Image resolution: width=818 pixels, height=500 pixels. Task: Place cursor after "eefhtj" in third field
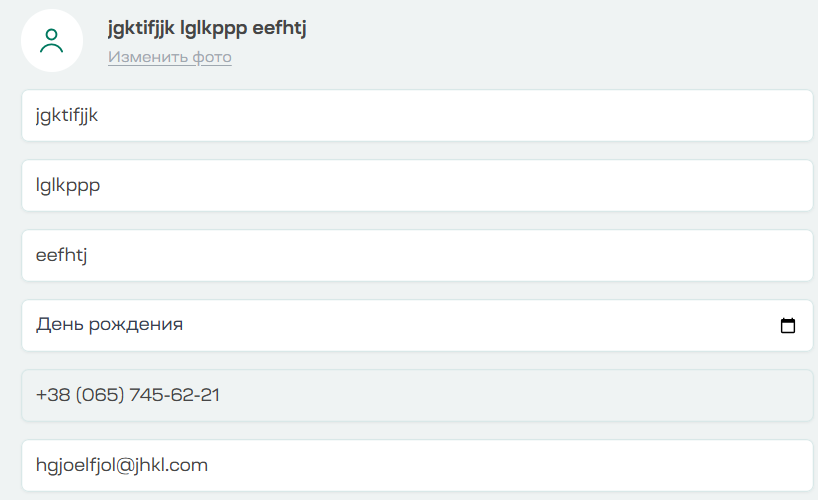91,255
